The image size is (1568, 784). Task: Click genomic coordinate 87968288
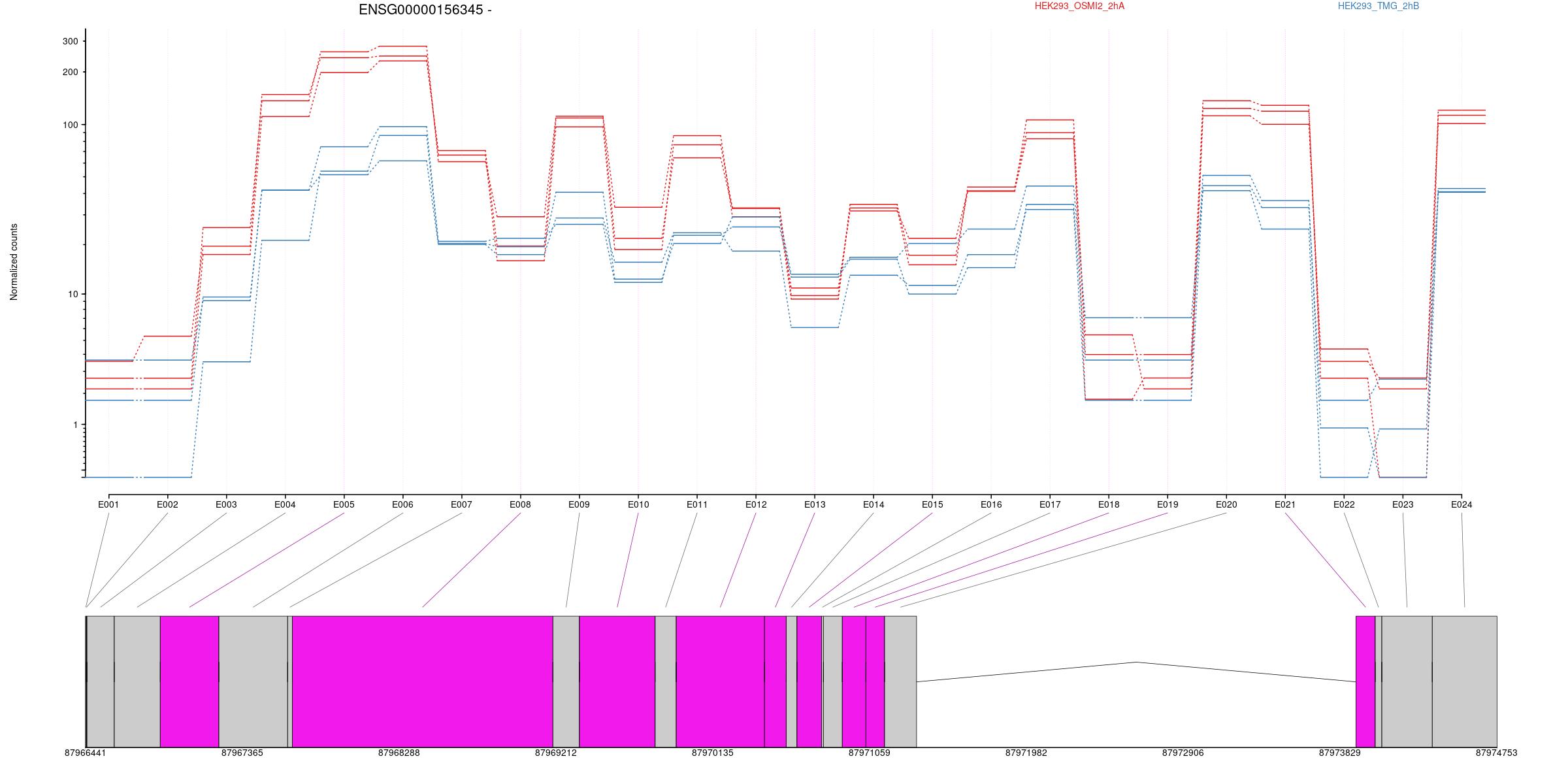tap(399, 753)
